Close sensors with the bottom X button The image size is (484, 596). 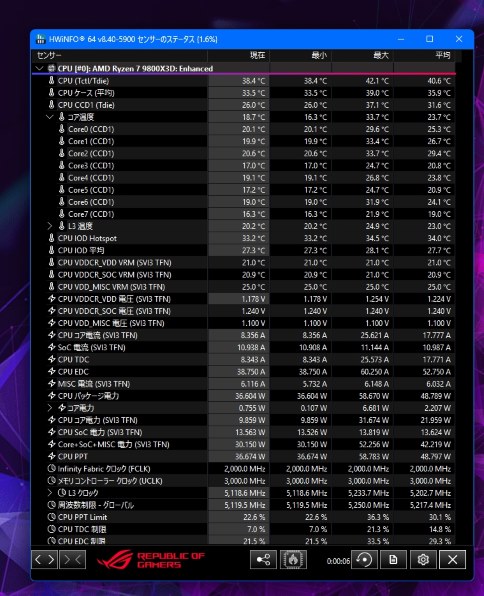pos(452,560)
